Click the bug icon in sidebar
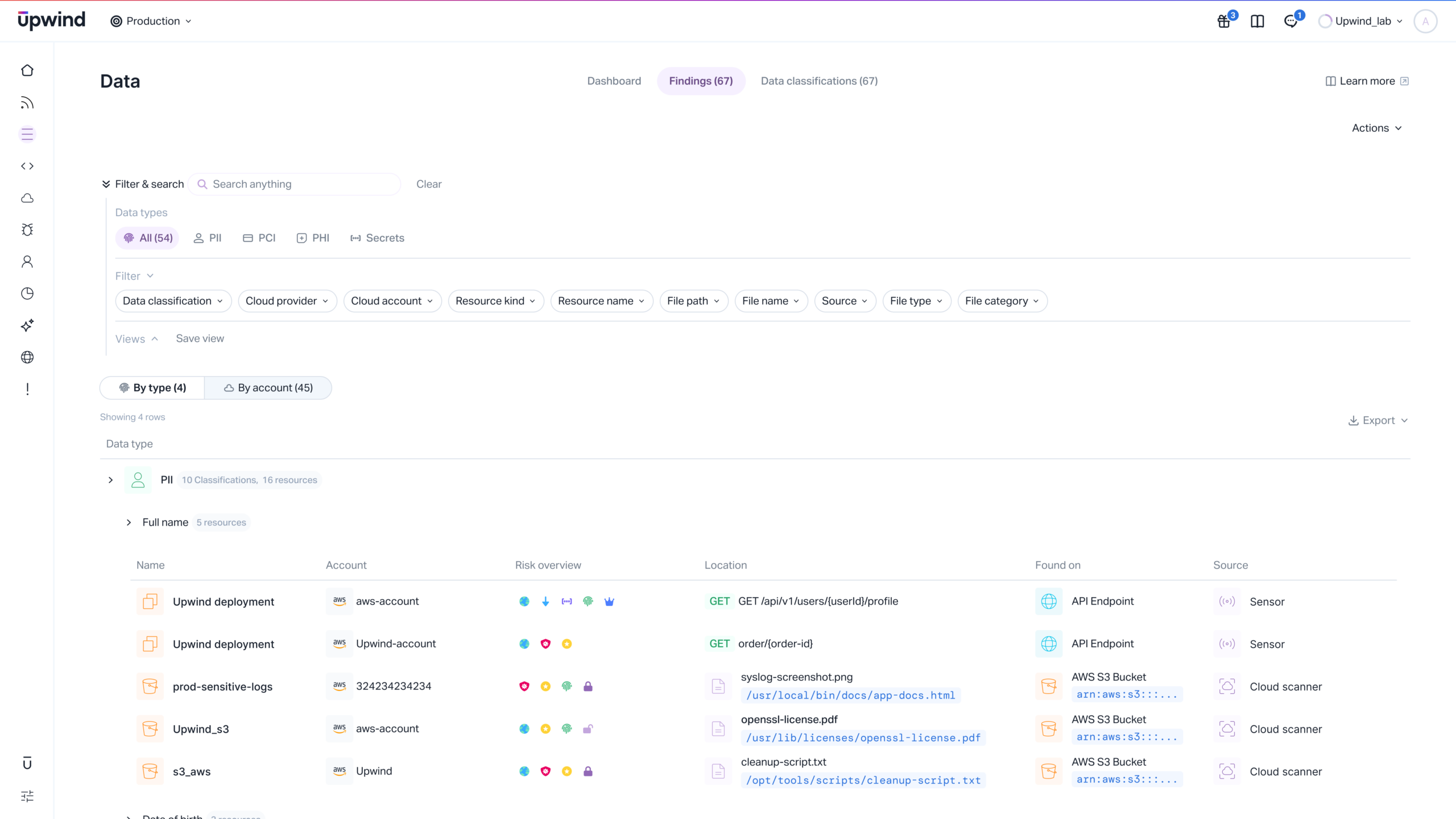1456x819 pixels. pos(27,230)
